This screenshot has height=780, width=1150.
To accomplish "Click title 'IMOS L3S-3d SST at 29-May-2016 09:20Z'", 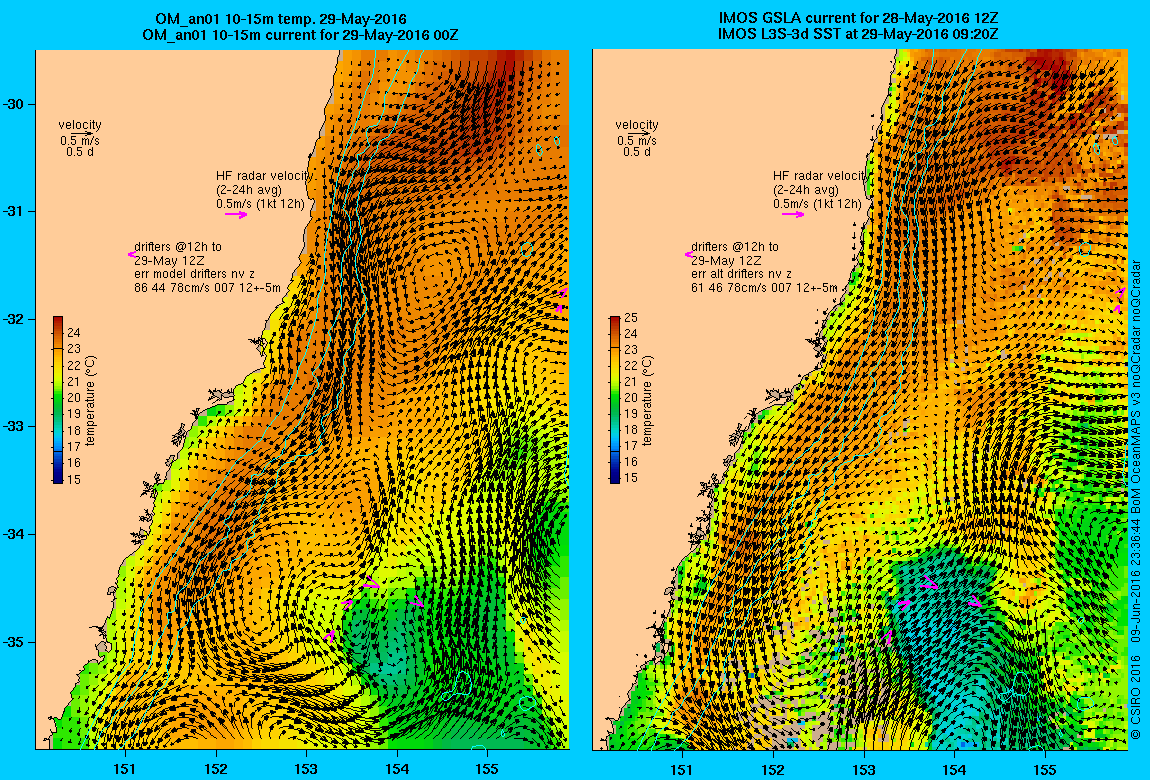I will (x=858, y=34).
